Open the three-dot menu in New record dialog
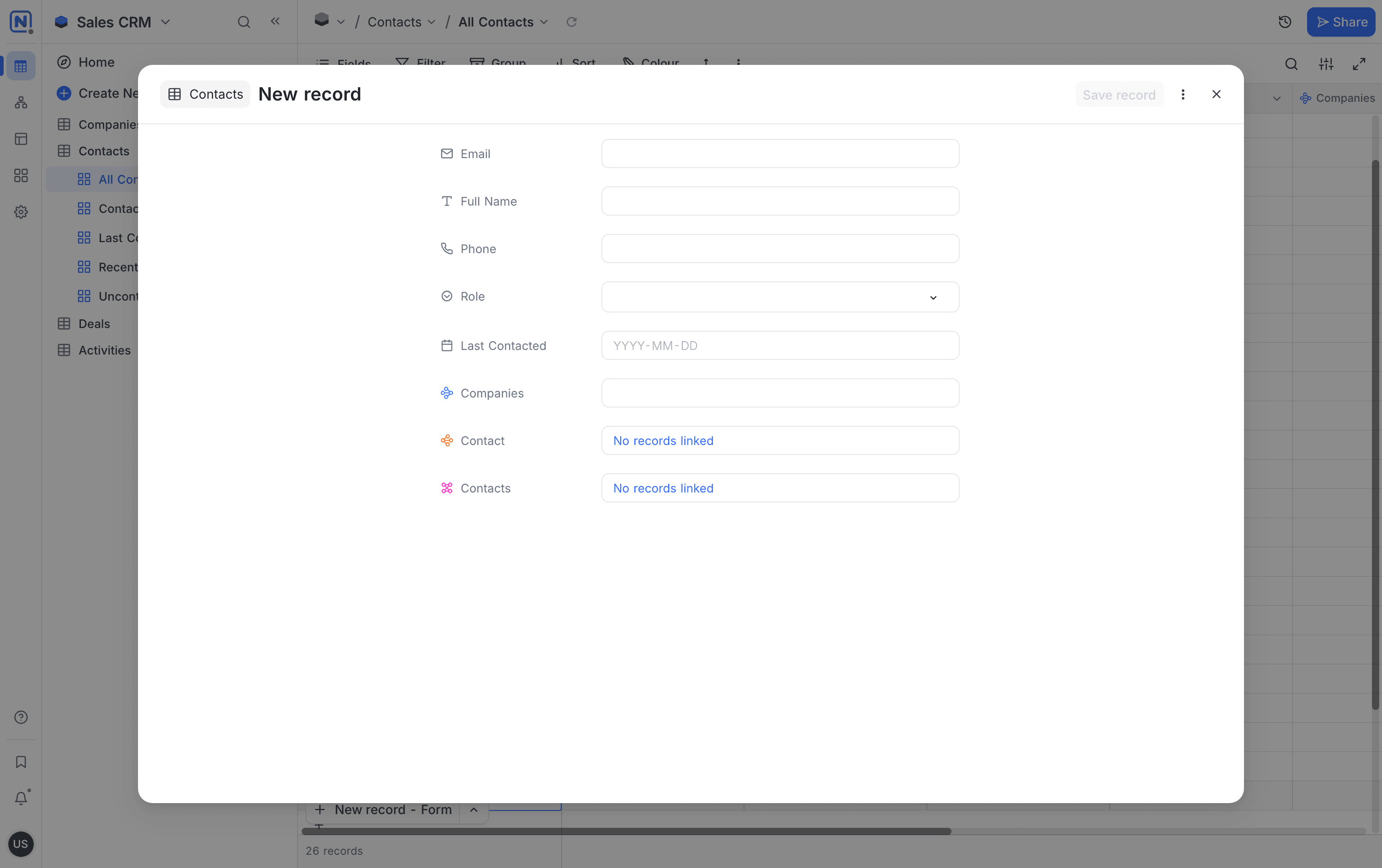 1183,94
